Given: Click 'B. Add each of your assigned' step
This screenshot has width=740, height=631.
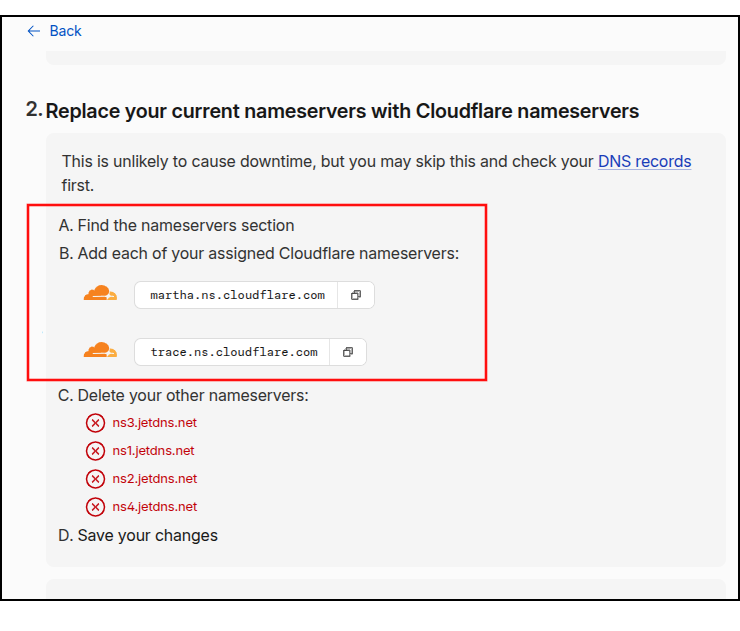Looking at the screenshot, I should [x=259, y=253].
